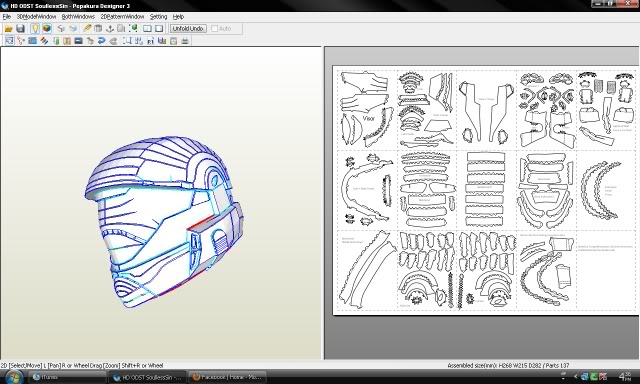The height and width of the screenshot is (384, 640).
Task: Choose the dashed rectangle selection tool icon
Action: 127,40
